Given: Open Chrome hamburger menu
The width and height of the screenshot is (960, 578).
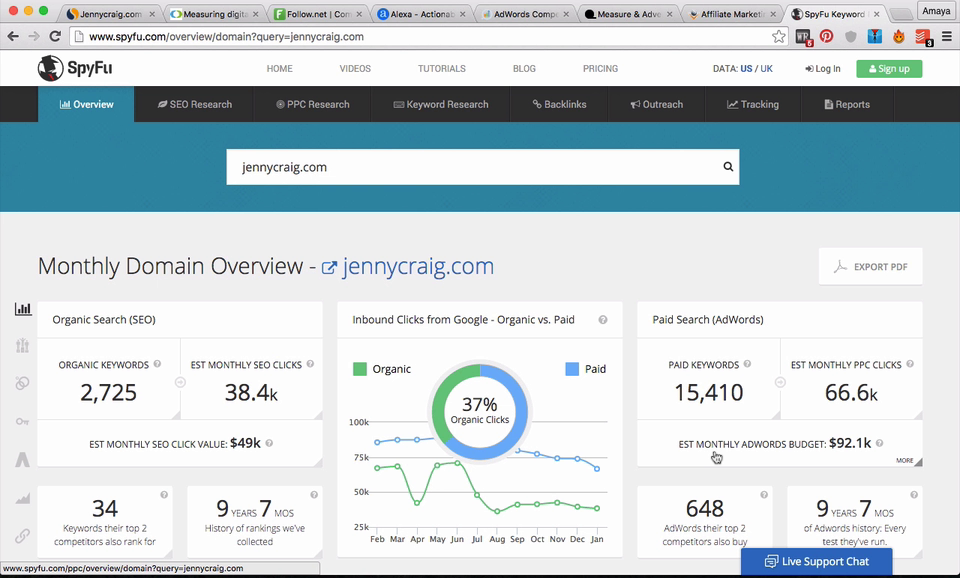Looking at the screenshot, I should tap(947, 37).
